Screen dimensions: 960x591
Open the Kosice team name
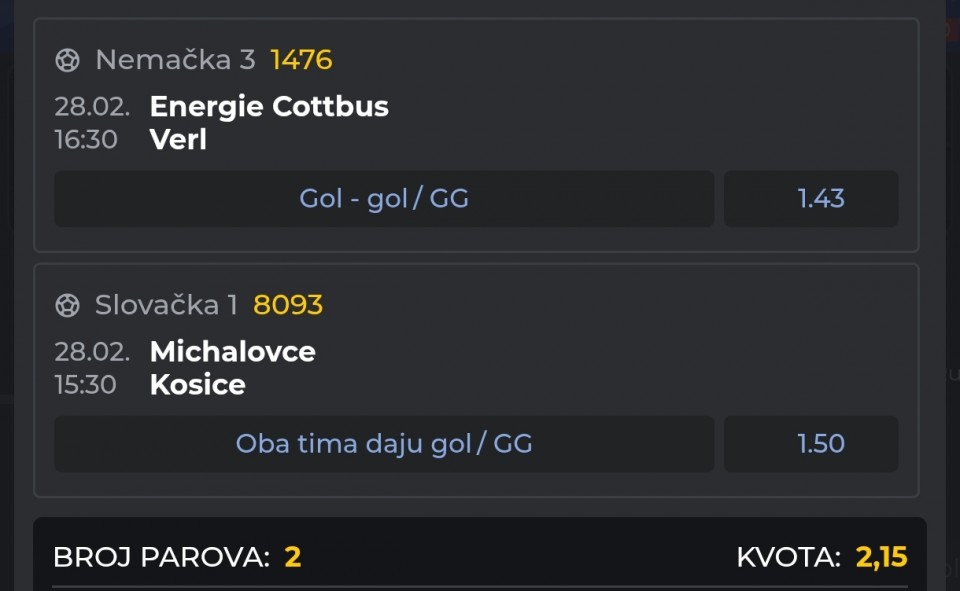[197, 384]
